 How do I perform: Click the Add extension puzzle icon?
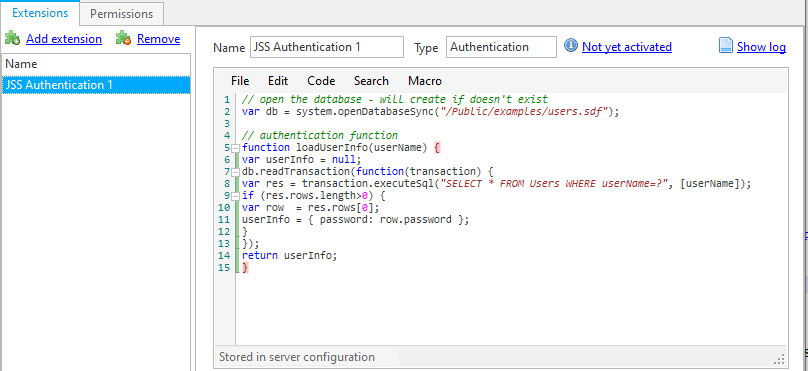click(x=12, y=38)
